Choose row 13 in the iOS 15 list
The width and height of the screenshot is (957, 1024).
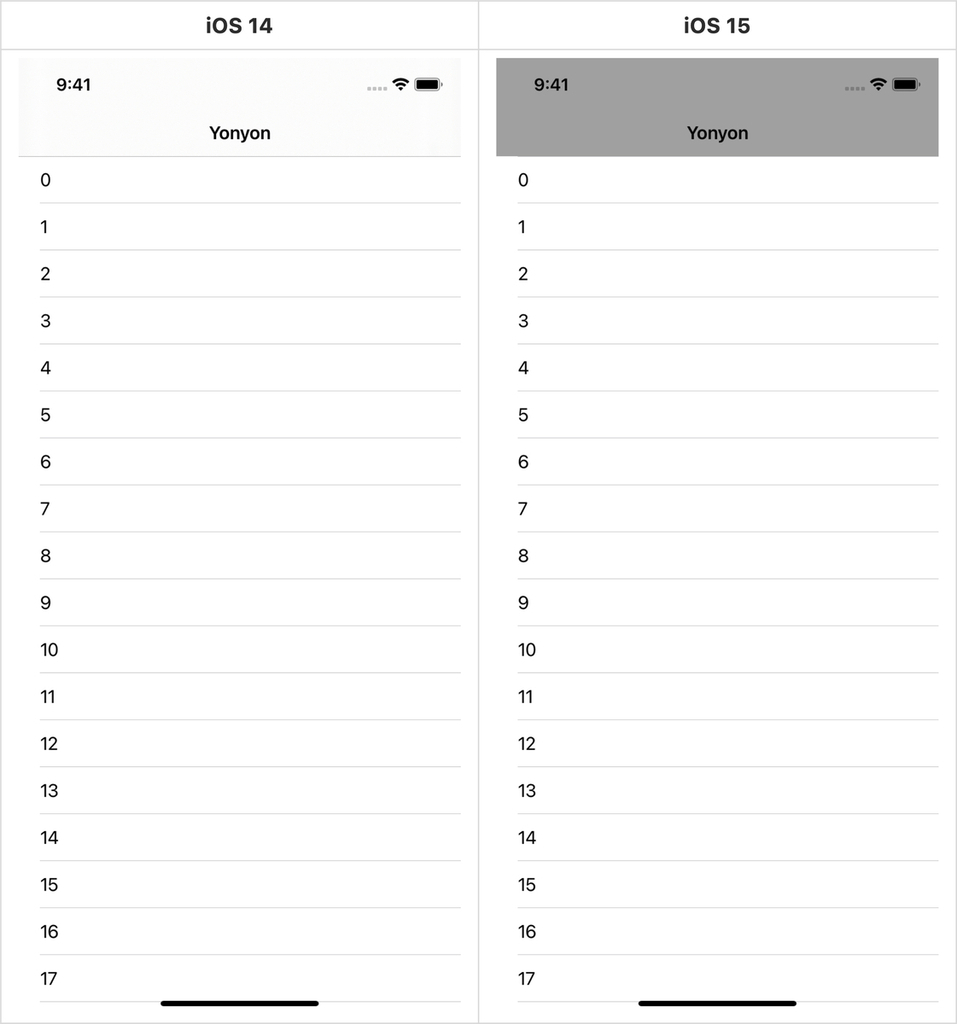click(x=717, y=792)
